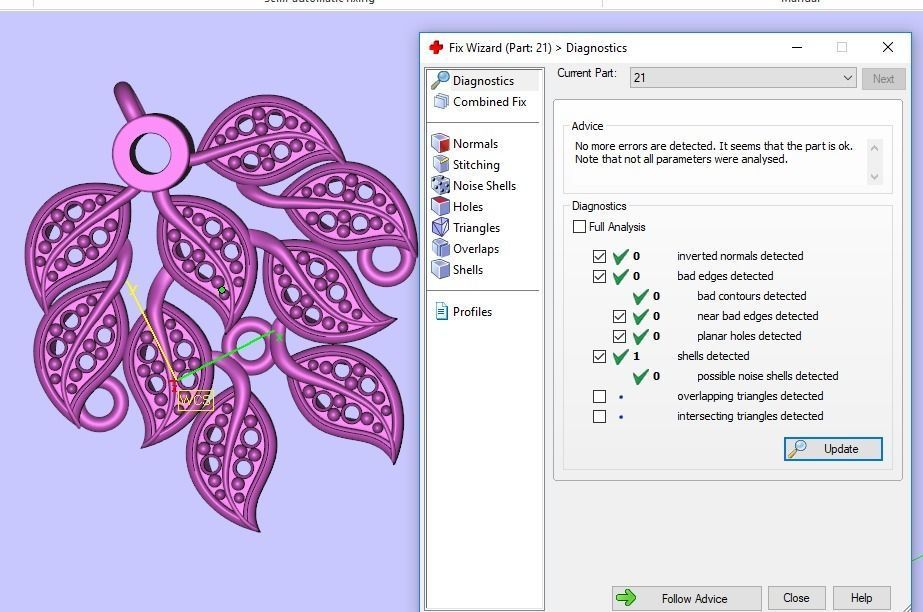This screenshot has width=923, height=612.
Task: Click the Close button at the bottom
Action: coord(796,598)
